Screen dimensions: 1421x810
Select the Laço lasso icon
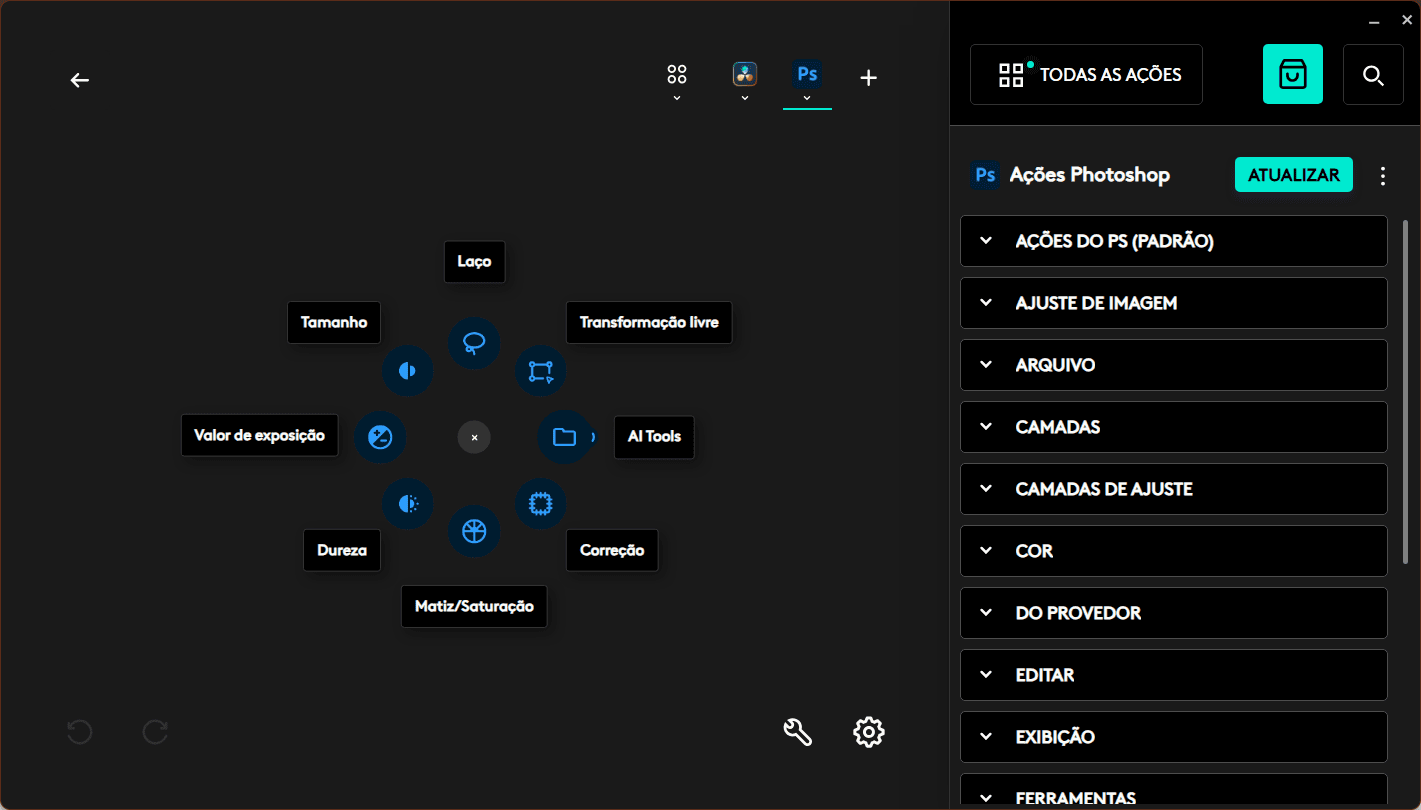[x=474, y=344]
